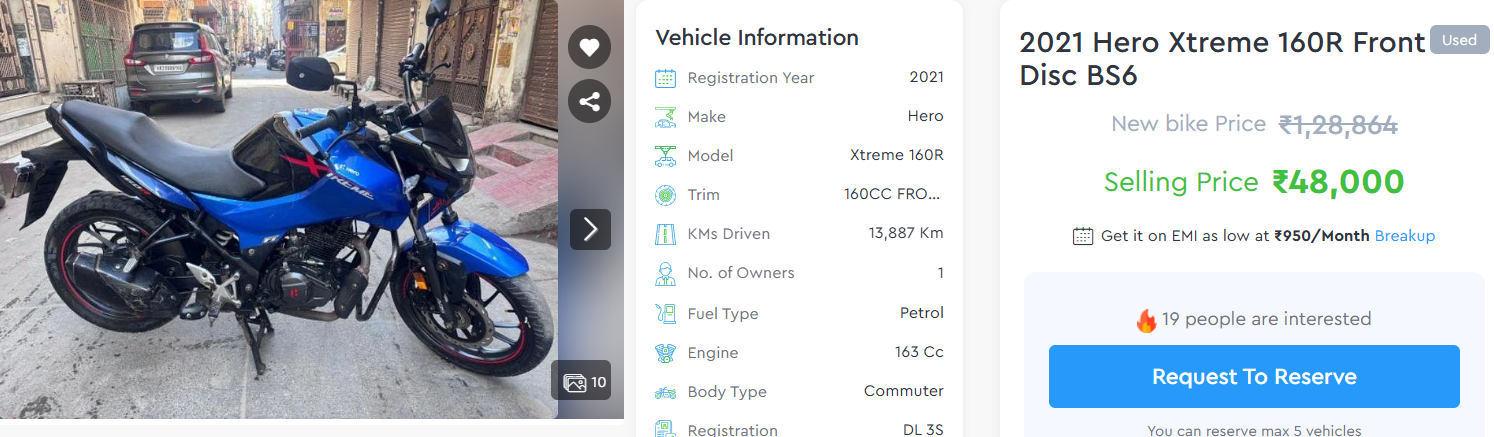The image size is (1494, 437).
Task: Click the 163 Cc engine value
Action: 919,352
